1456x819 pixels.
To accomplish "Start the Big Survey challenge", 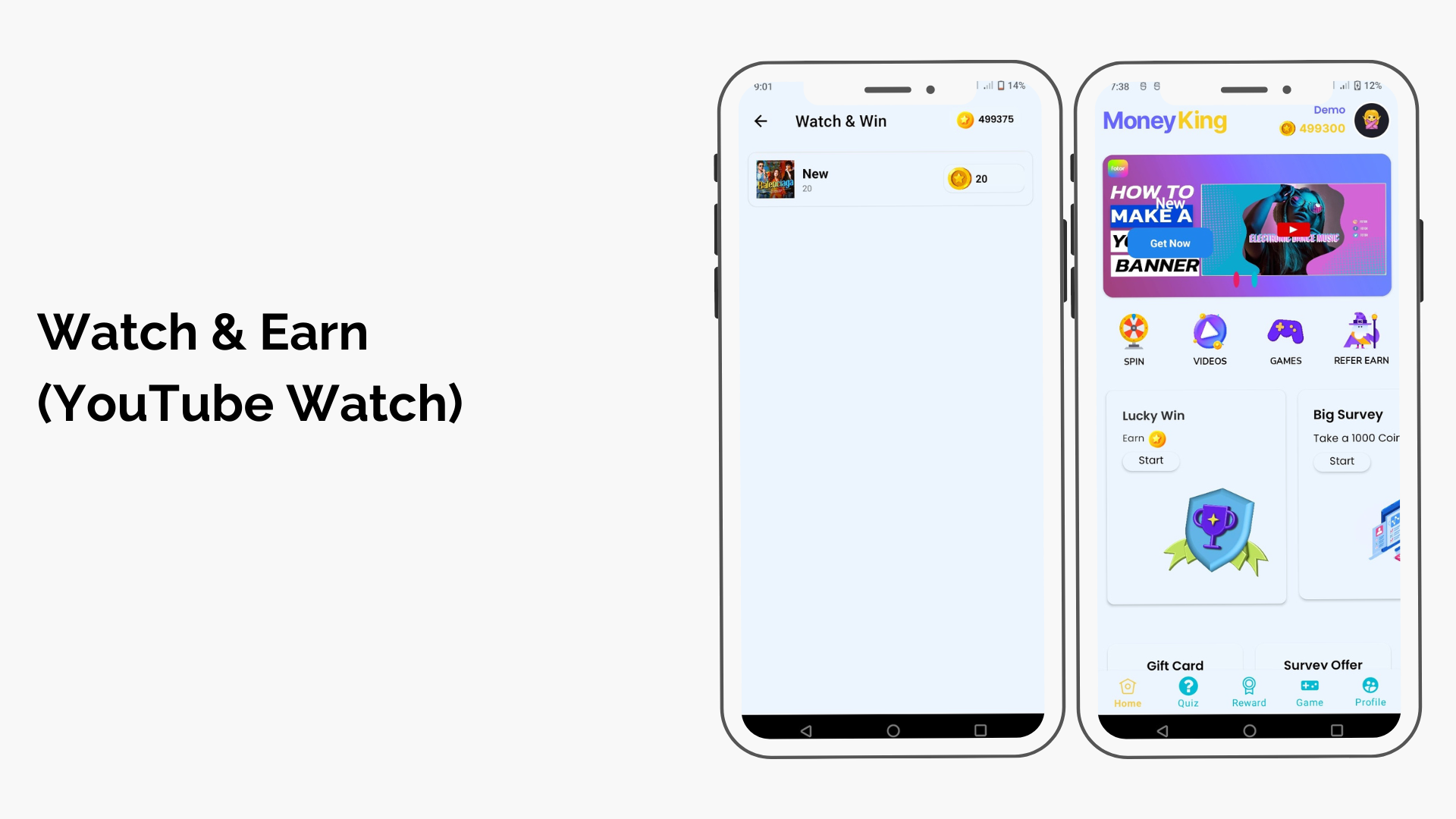I will [1341, 460].
